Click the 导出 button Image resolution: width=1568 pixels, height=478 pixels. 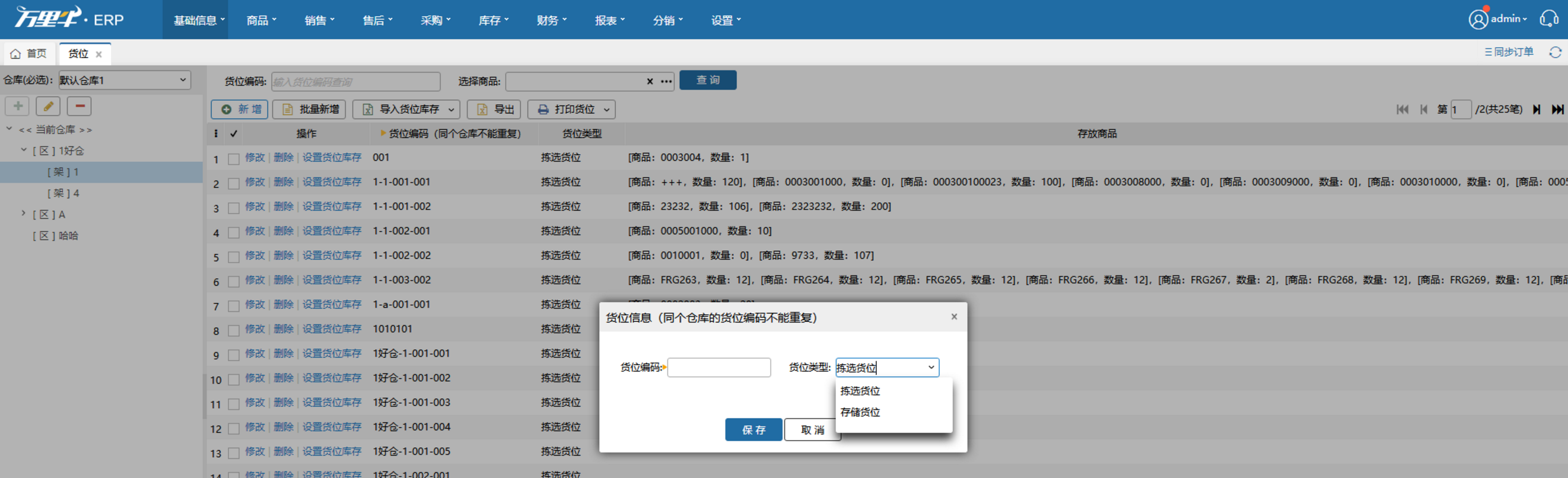pos(494,110)
